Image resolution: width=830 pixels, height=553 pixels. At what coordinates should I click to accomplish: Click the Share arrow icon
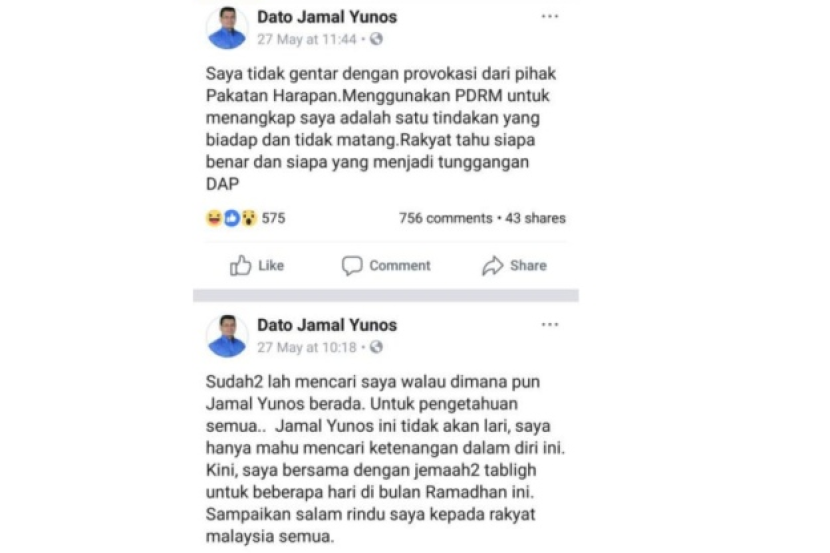[493, 265]
